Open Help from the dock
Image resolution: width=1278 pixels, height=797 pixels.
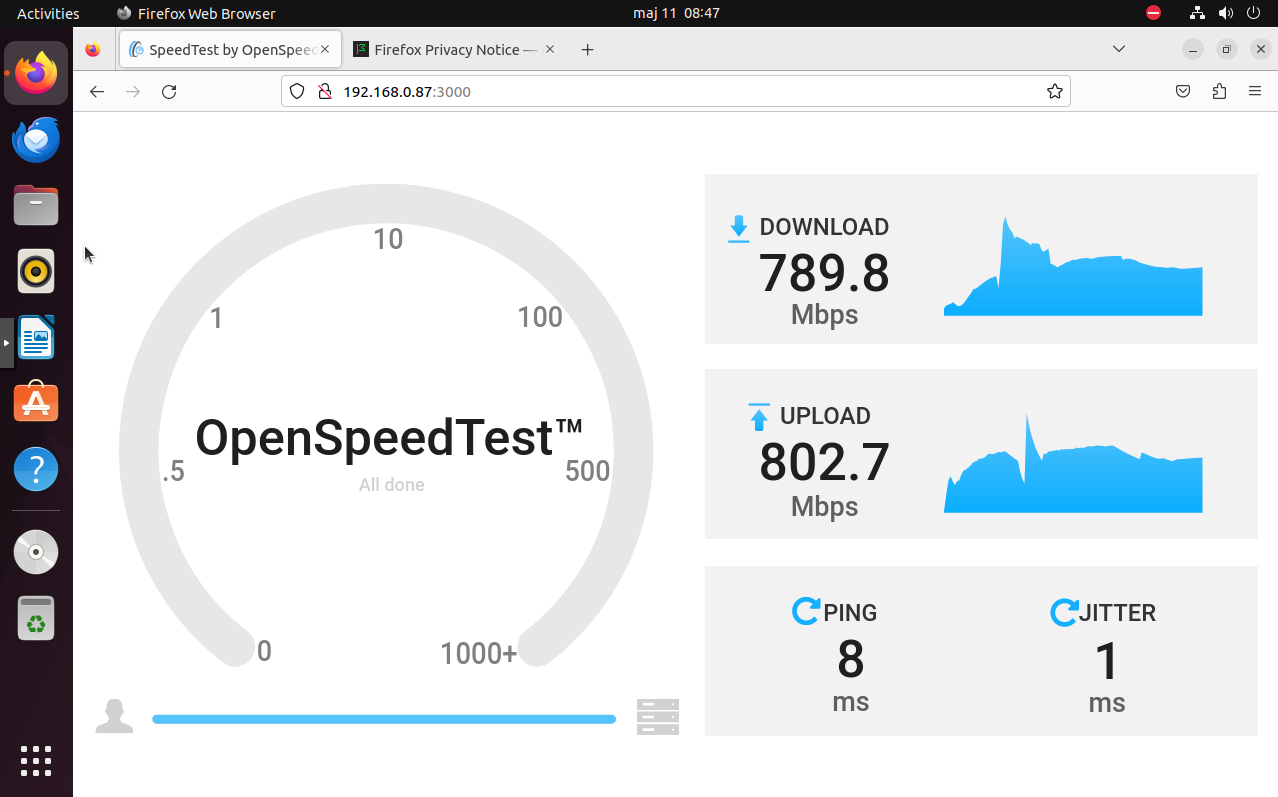click(x=36, y=469)
